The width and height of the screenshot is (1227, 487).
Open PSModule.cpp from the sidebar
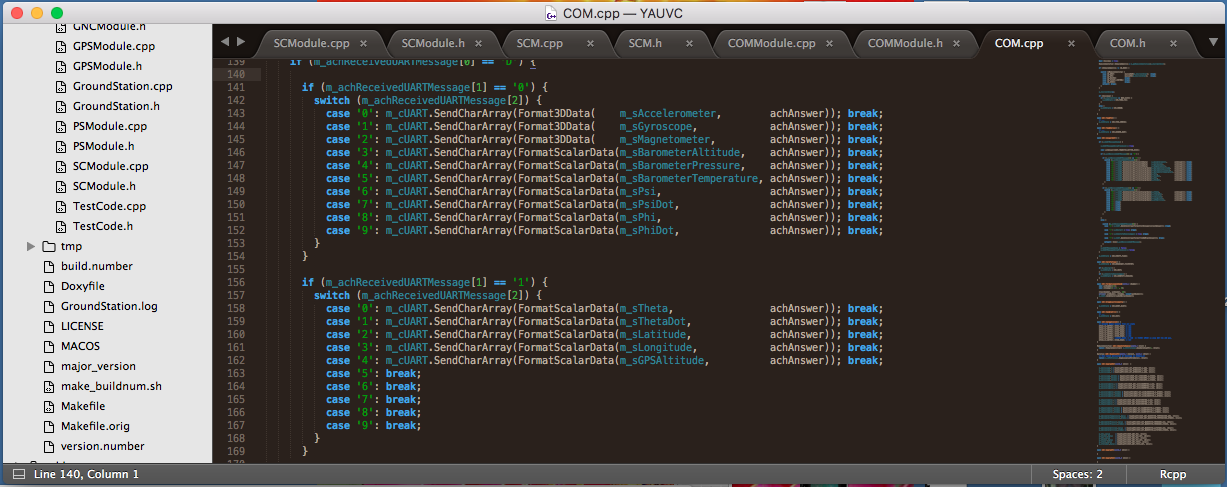pyautogui.click(x=110, y=126)
